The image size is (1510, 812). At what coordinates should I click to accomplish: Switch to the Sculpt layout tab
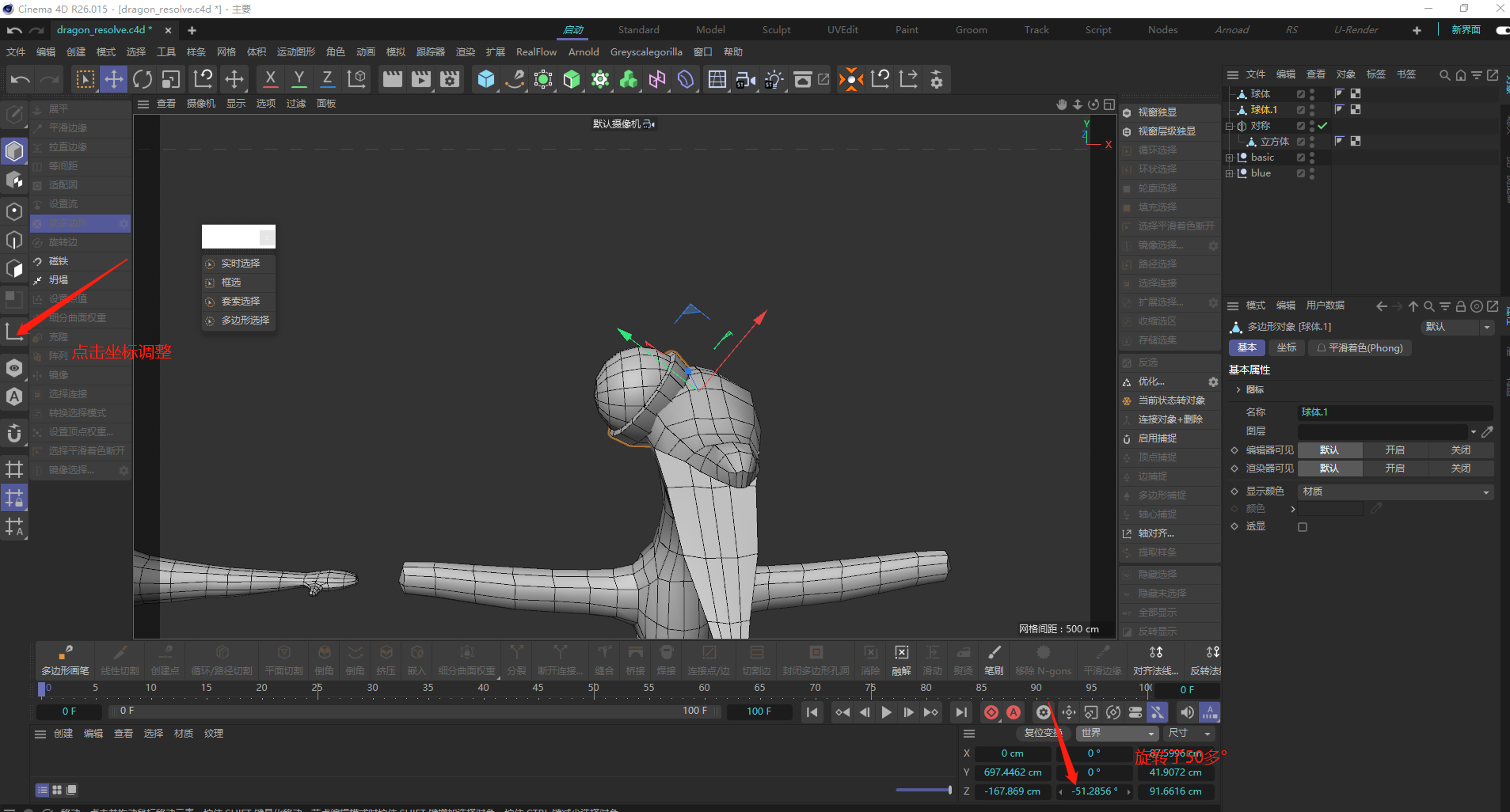click(776, 30)
